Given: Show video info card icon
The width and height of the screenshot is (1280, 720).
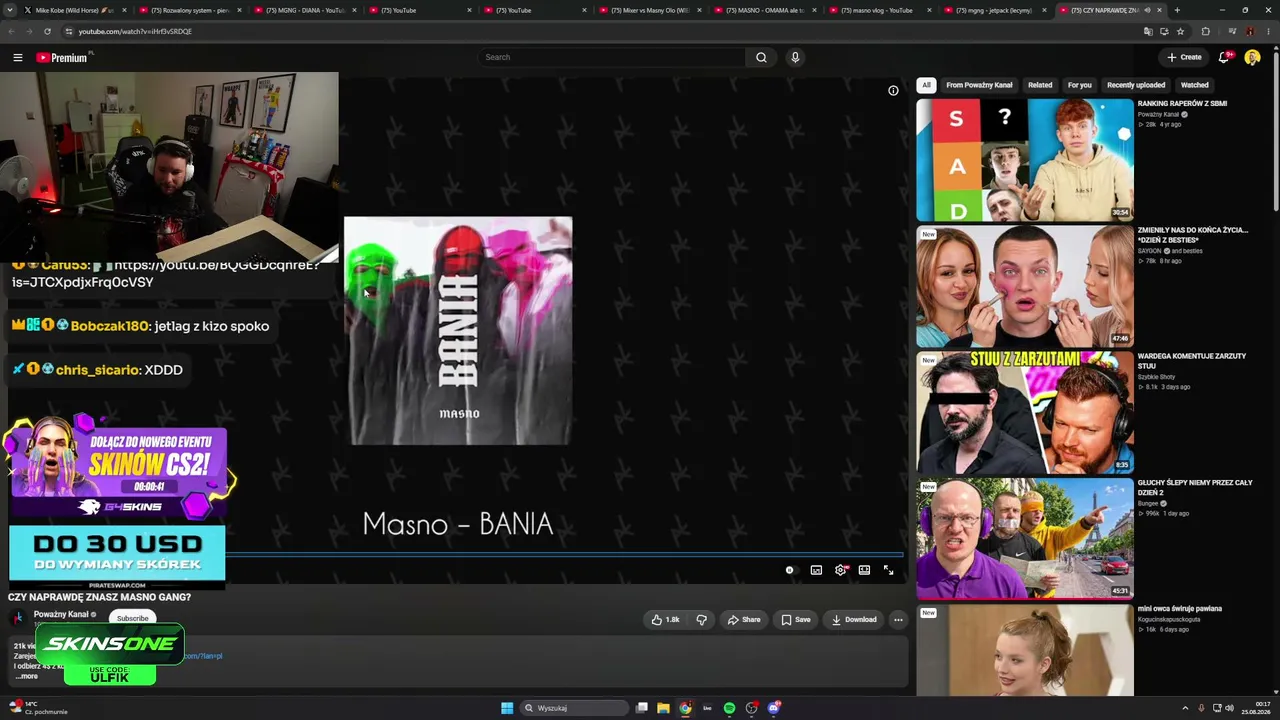Looking at the screenshot, I should (x=893, y=90).
